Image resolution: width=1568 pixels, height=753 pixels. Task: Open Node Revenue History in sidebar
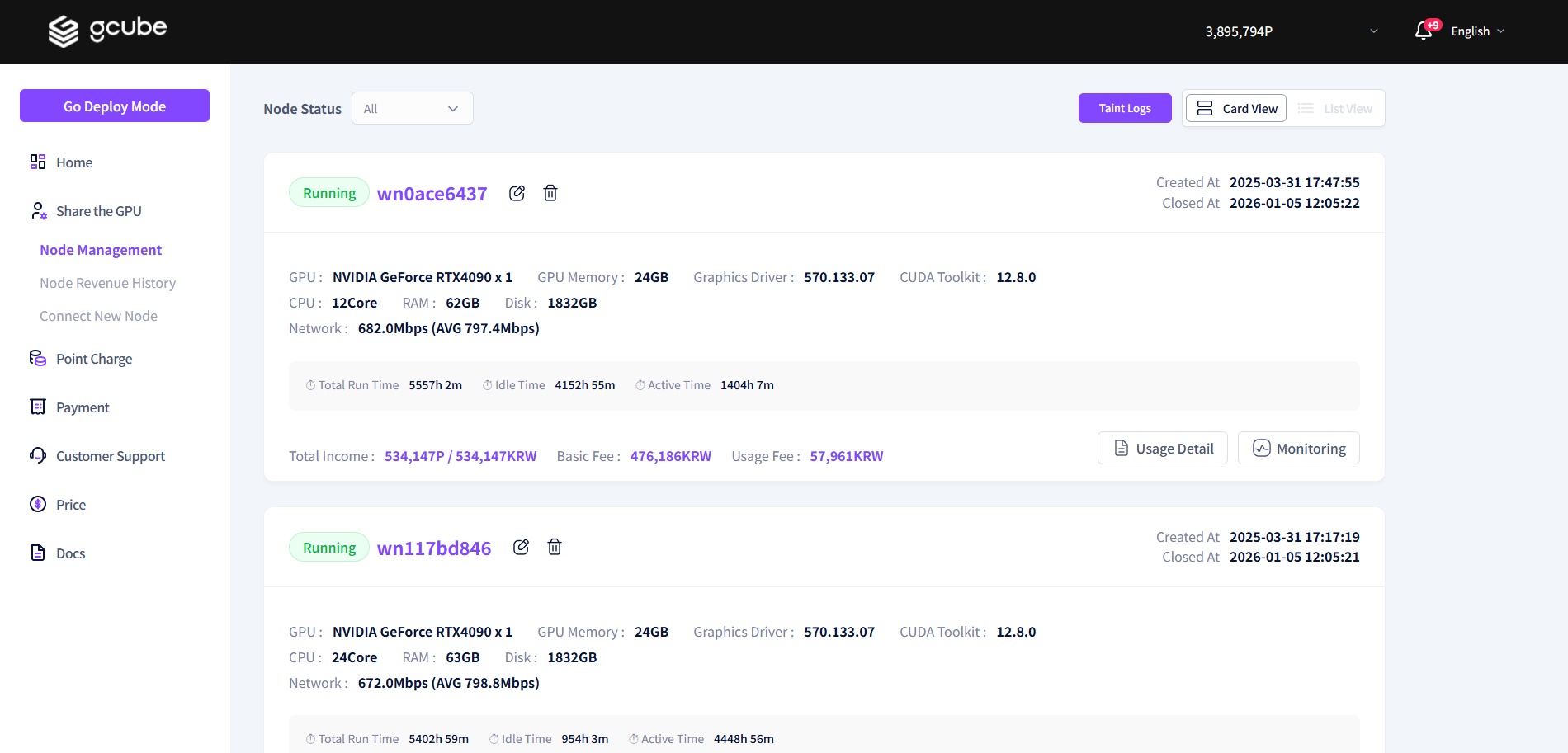tap(107, 283)
